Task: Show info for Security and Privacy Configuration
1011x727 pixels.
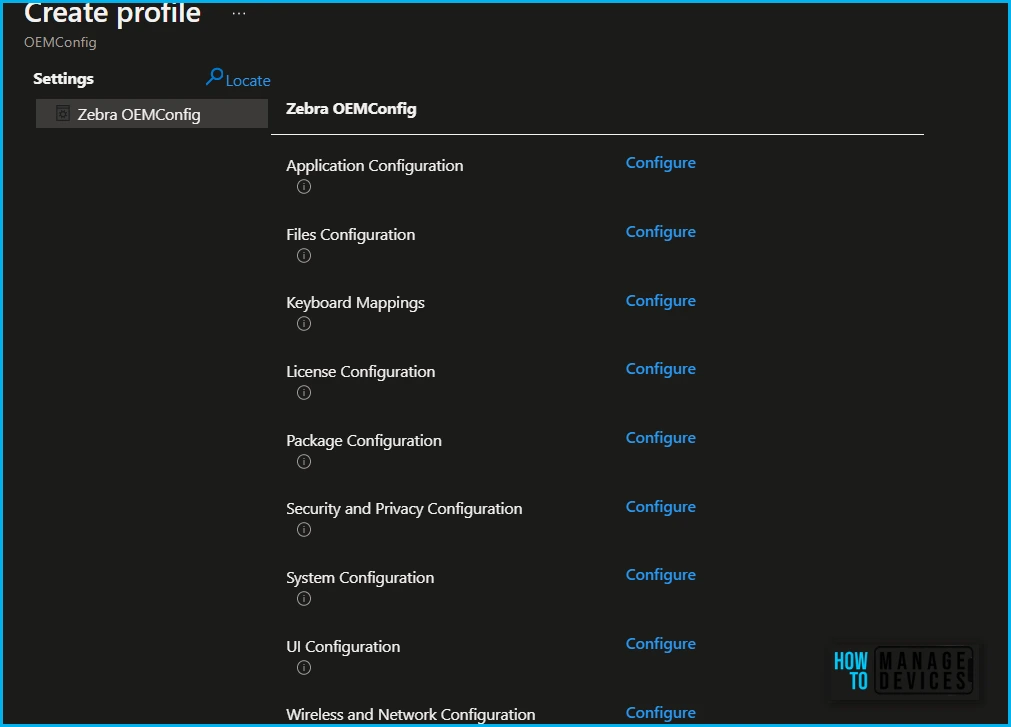Action: [304, 530]
